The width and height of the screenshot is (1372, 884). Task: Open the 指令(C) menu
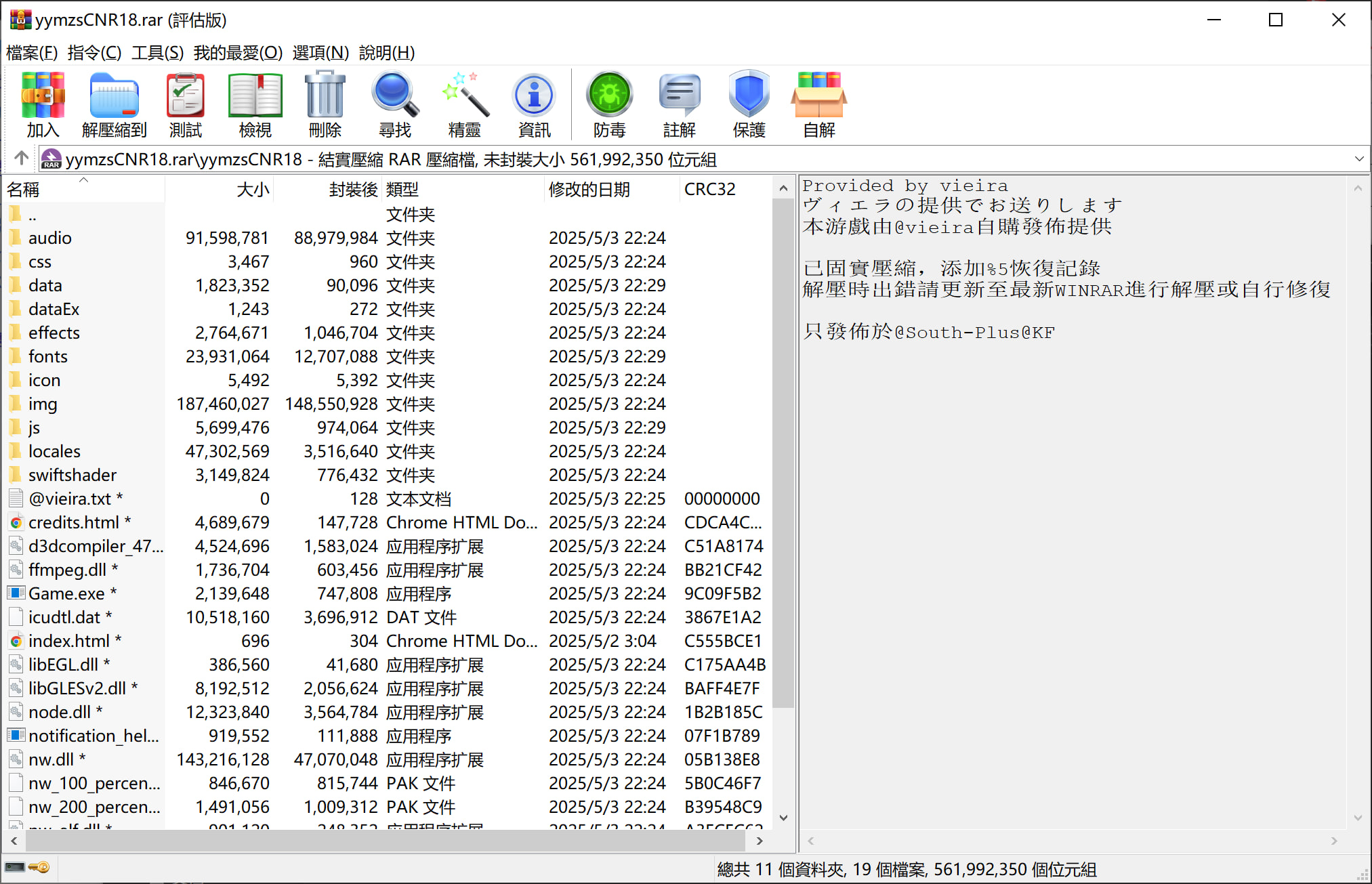pyautogui.click(x=95, y=52)
